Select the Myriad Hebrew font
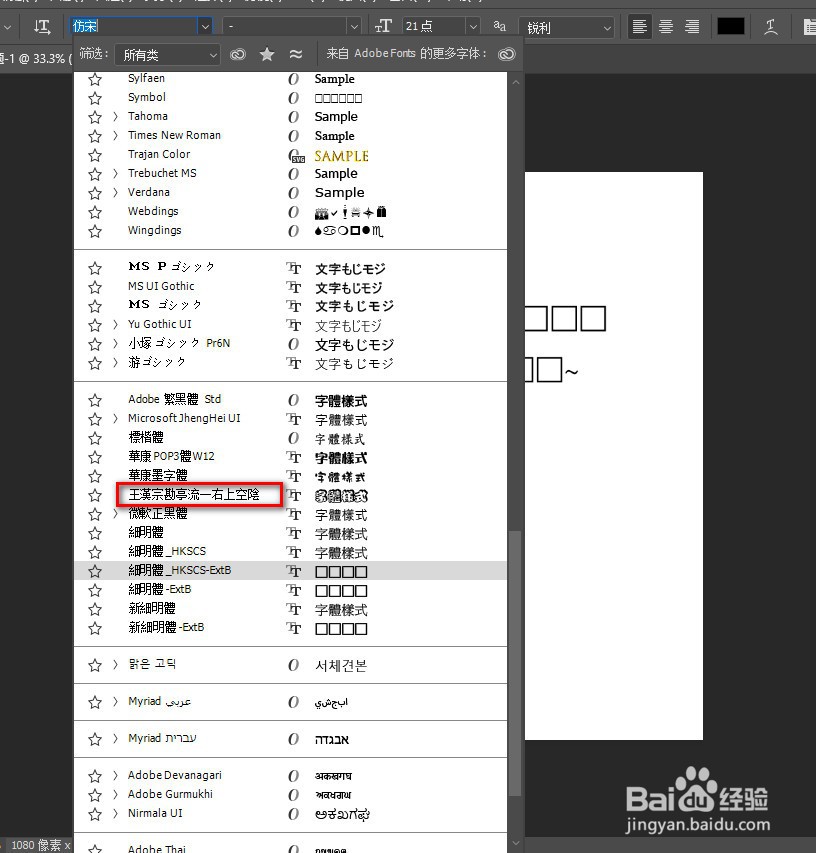The width and height of the screenshot is (816, 853). [162, 738]
